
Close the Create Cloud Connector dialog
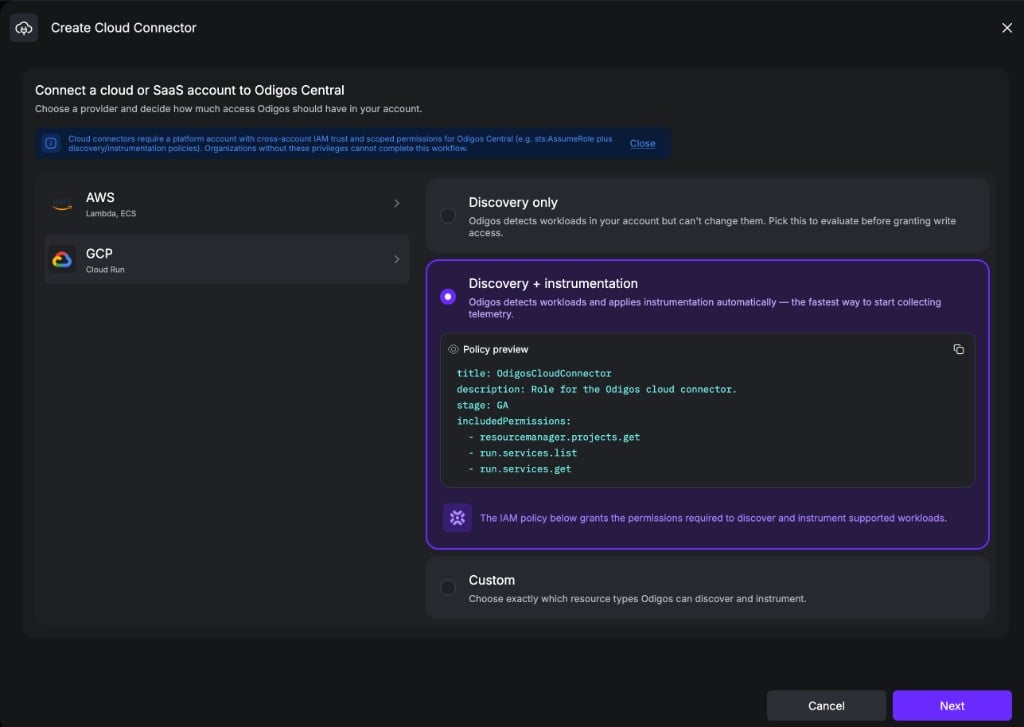(x=1006, y=28)
